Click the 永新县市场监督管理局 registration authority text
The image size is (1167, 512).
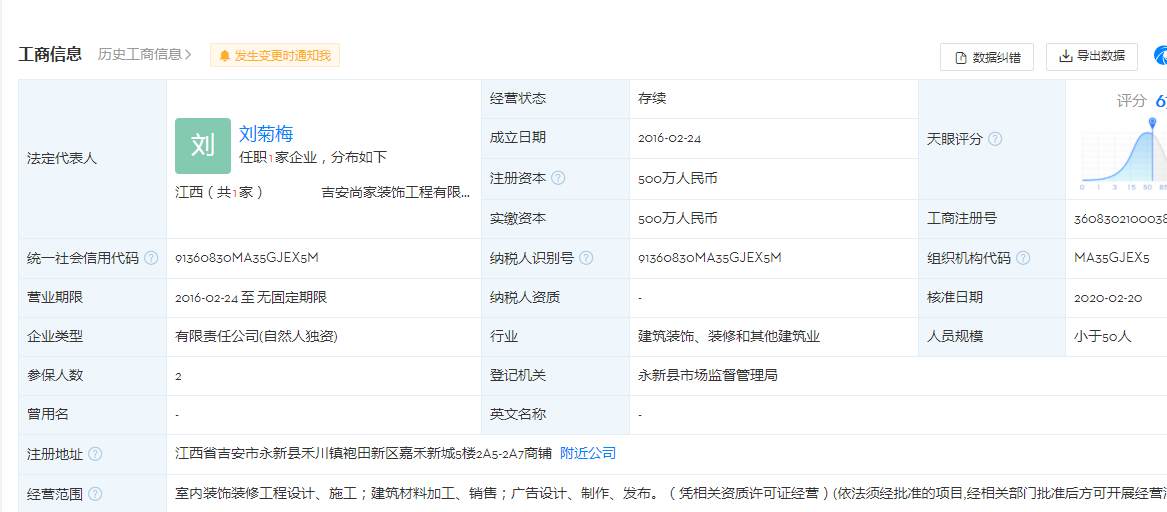point(708,375)
